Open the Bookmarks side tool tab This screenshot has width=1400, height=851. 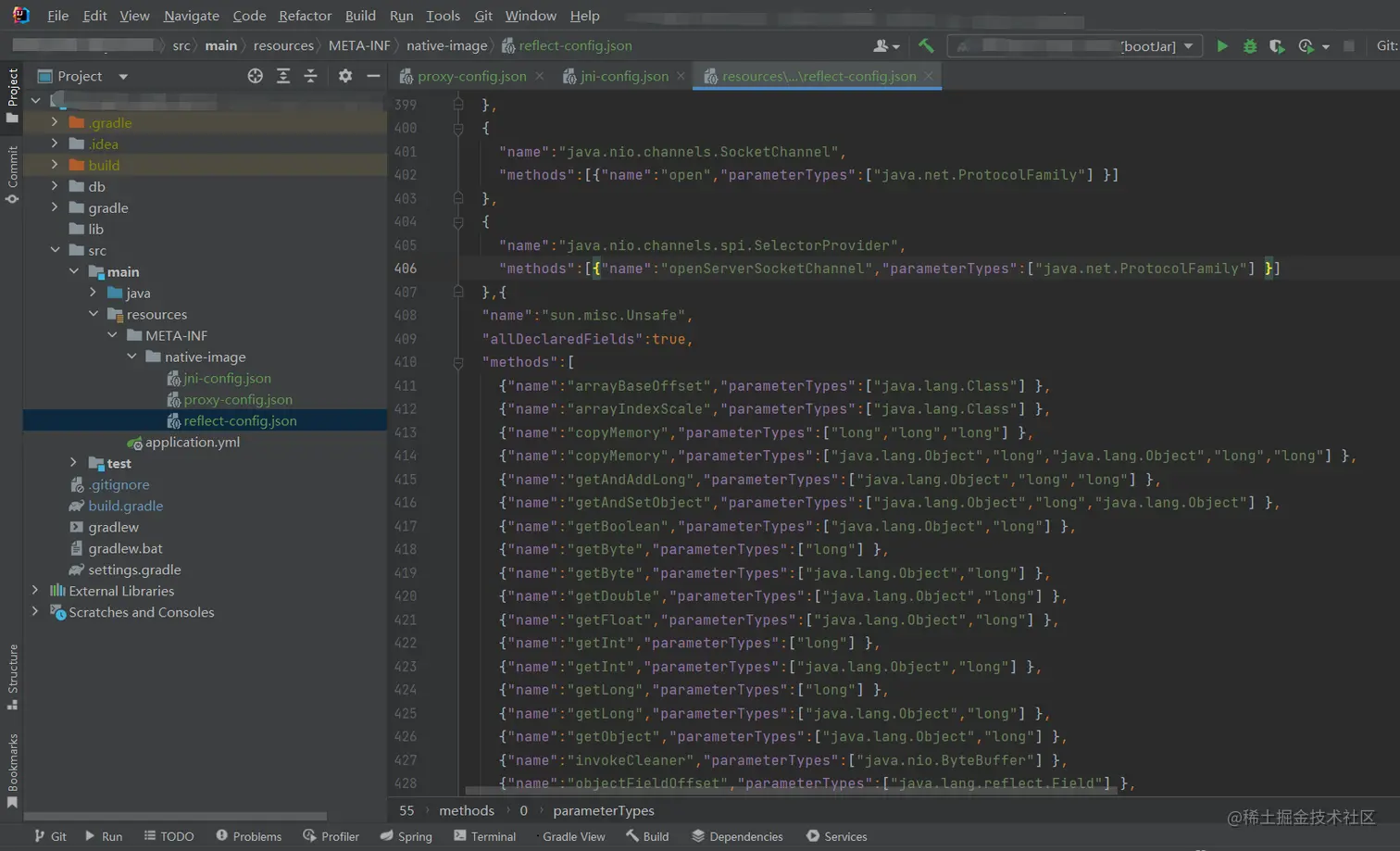(12, 770)
